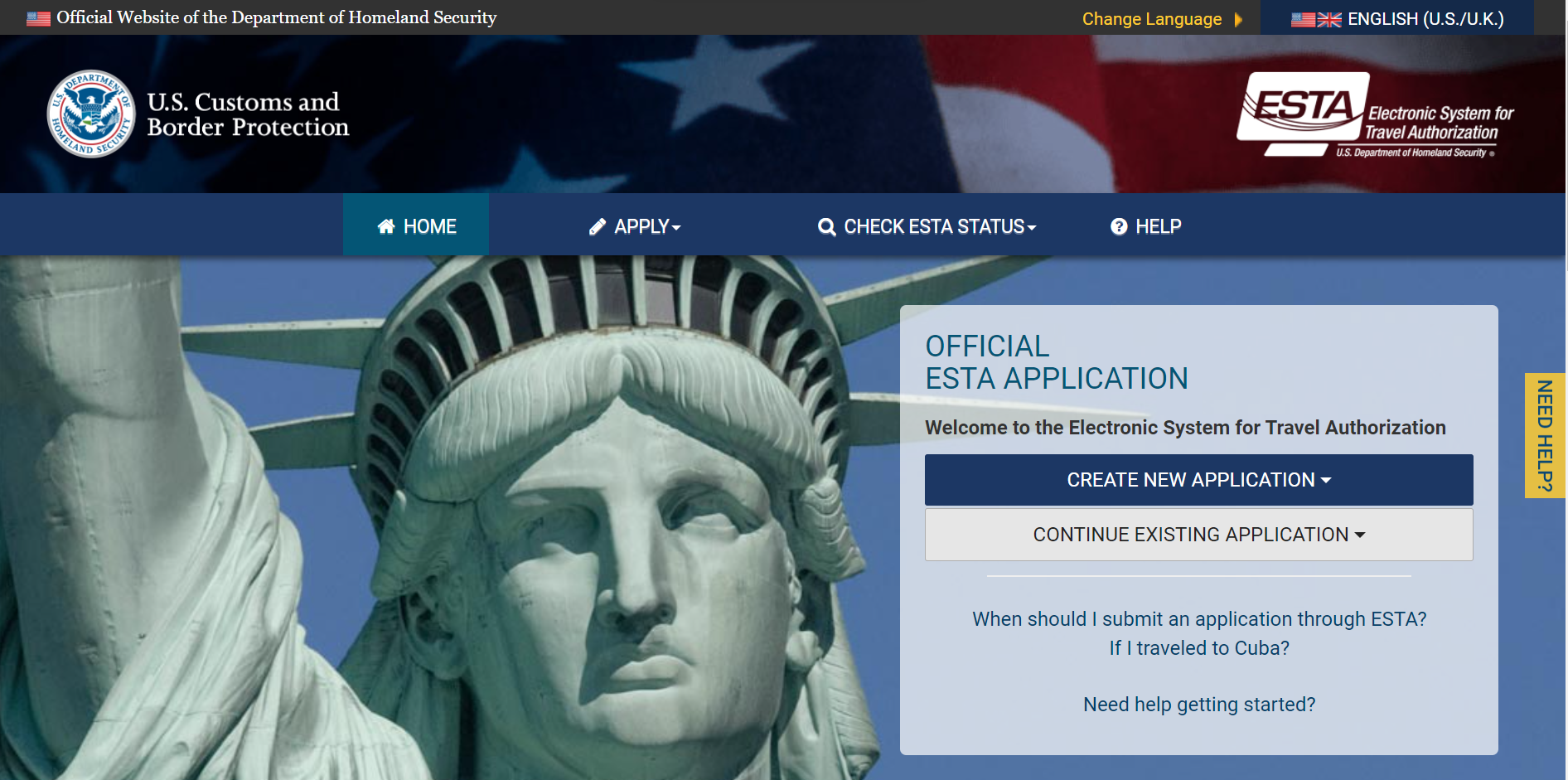Open the HELP menu item

point(1158,226)
